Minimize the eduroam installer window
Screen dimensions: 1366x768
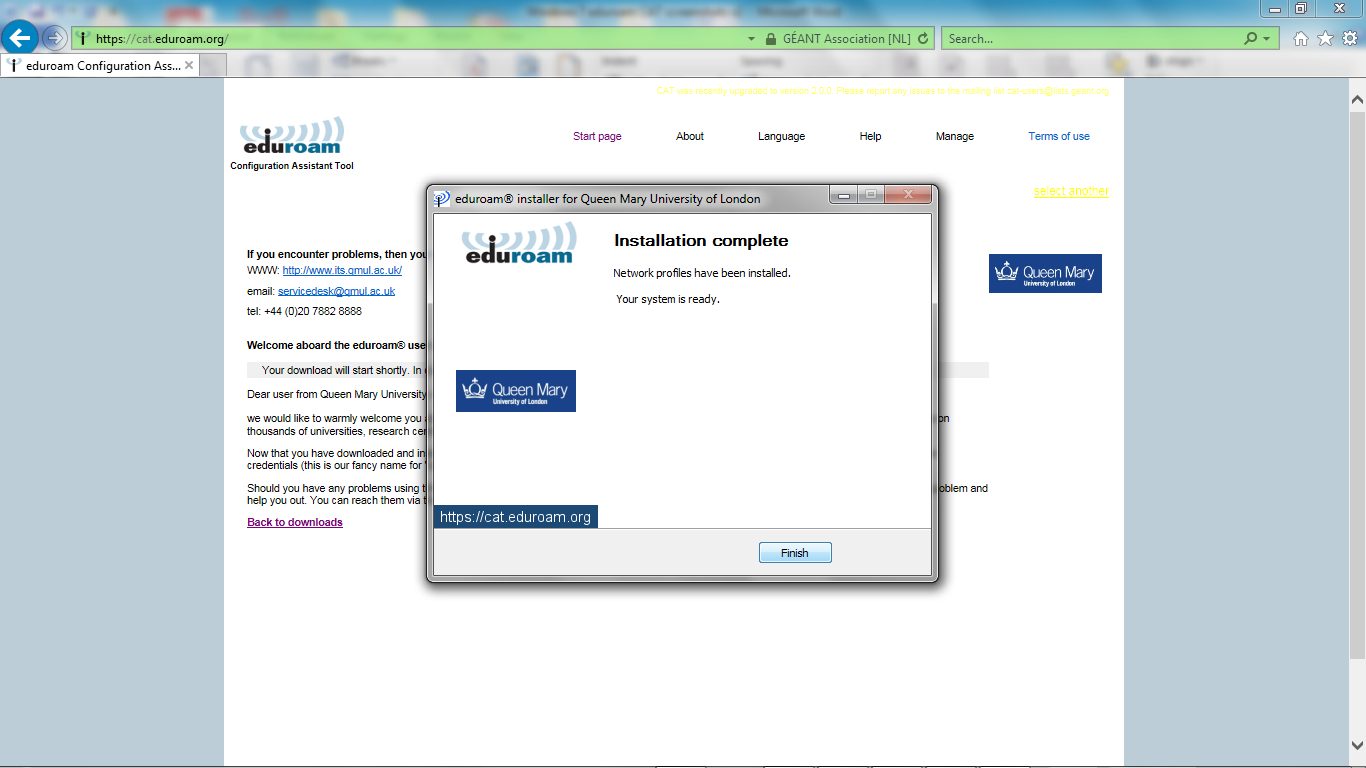tap(843, 195)
